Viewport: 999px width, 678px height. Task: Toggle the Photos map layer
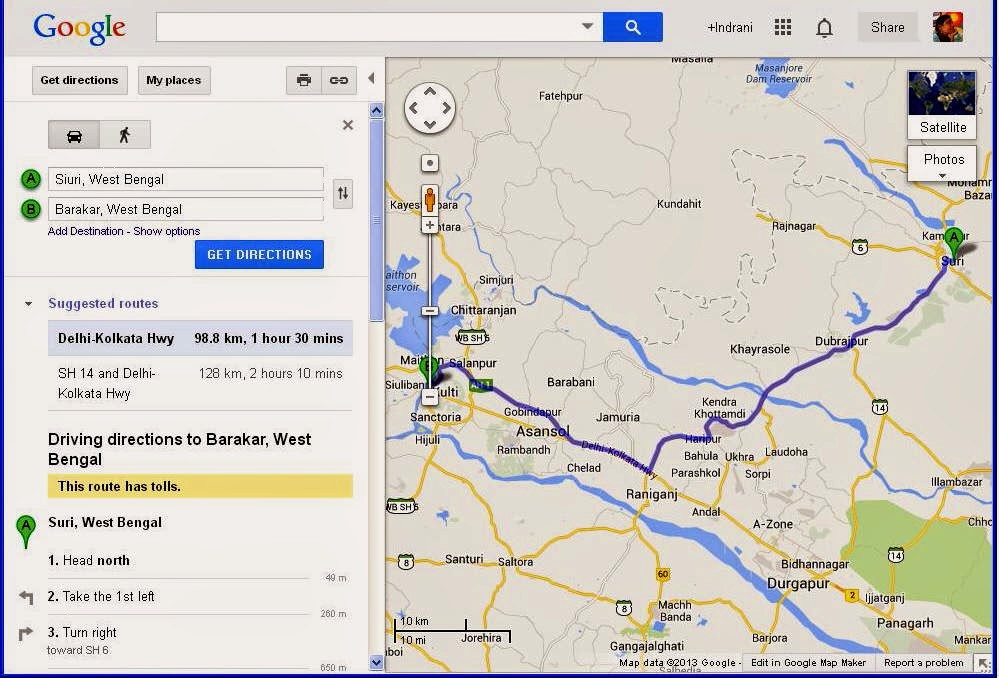[x=941, y=160]
